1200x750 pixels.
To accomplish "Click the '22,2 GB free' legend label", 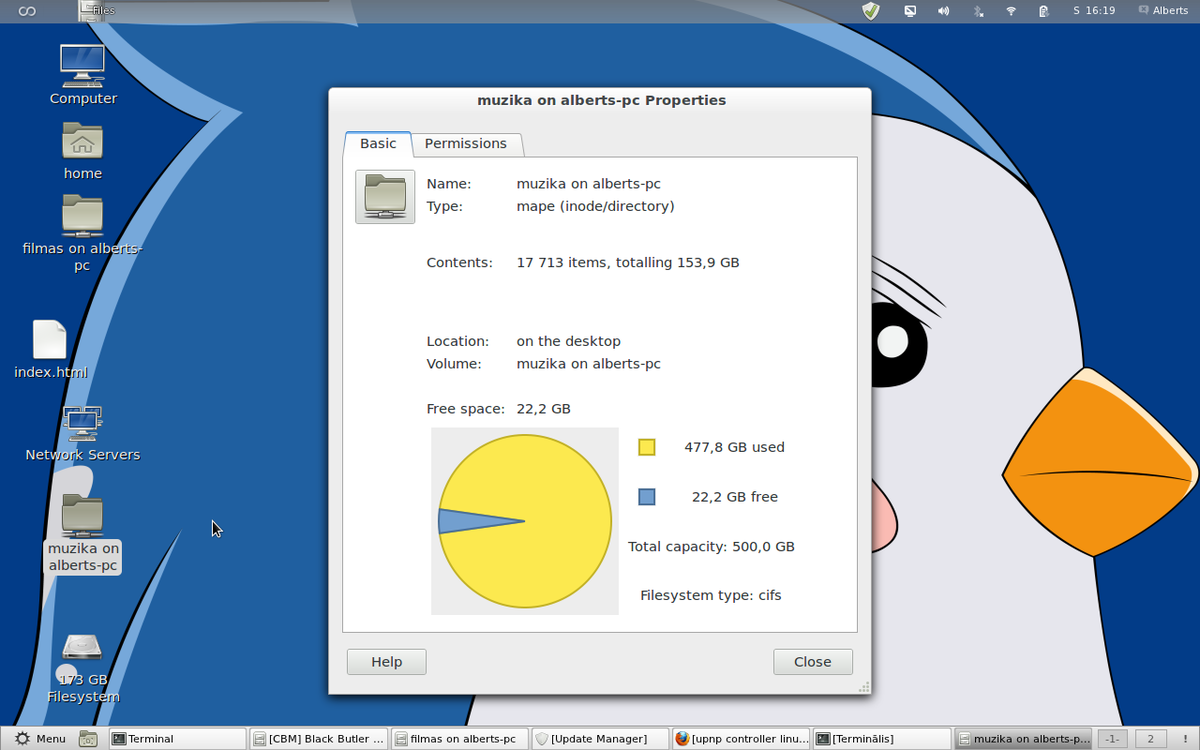I will pos(735,496).
